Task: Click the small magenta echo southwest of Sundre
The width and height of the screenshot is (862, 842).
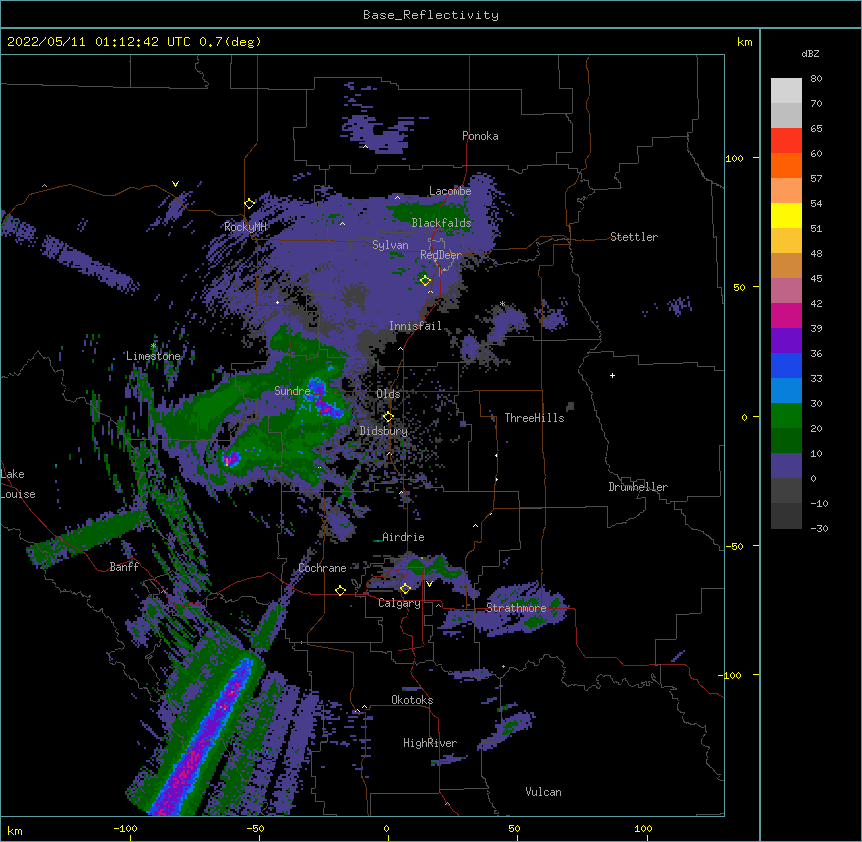Action: tap(231, 459)
